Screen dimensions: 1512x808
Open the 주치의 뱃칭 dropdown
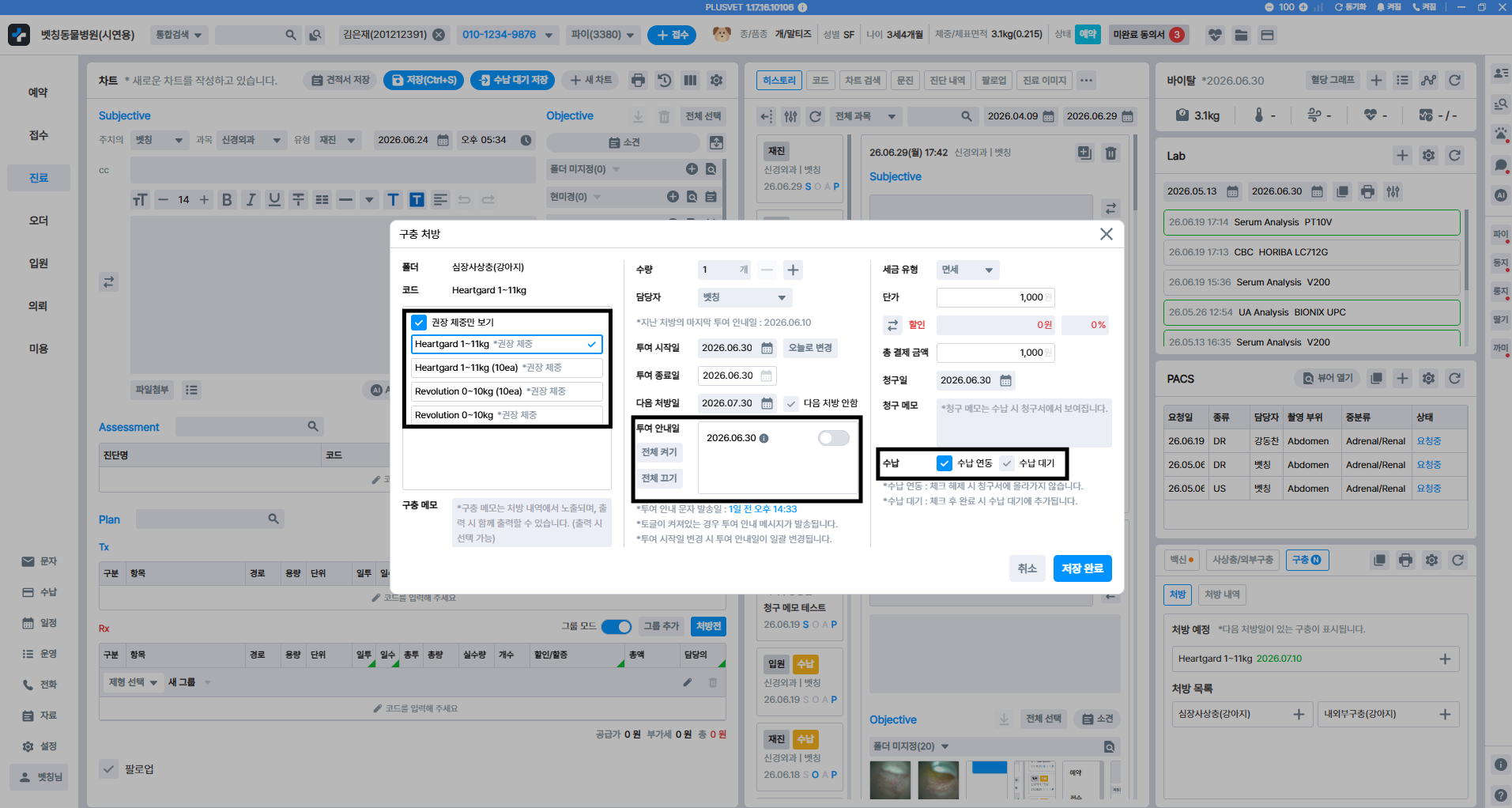click(160, 140)
